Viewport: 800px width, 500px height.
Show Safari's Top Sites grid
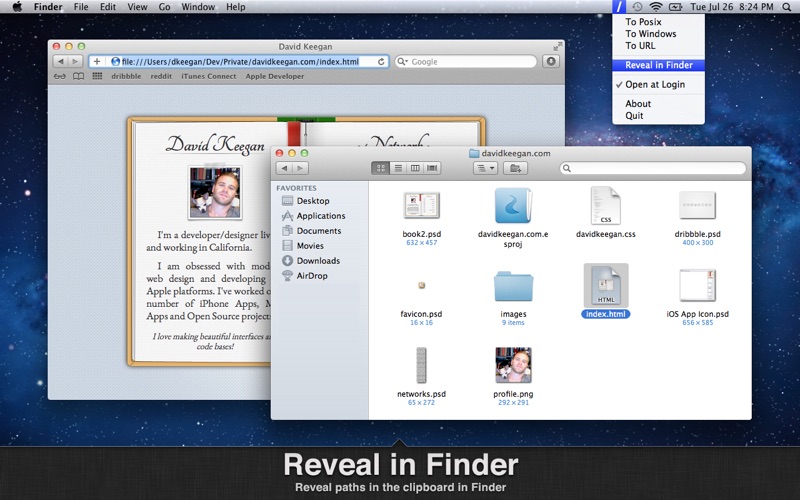[x=97, y=76]
